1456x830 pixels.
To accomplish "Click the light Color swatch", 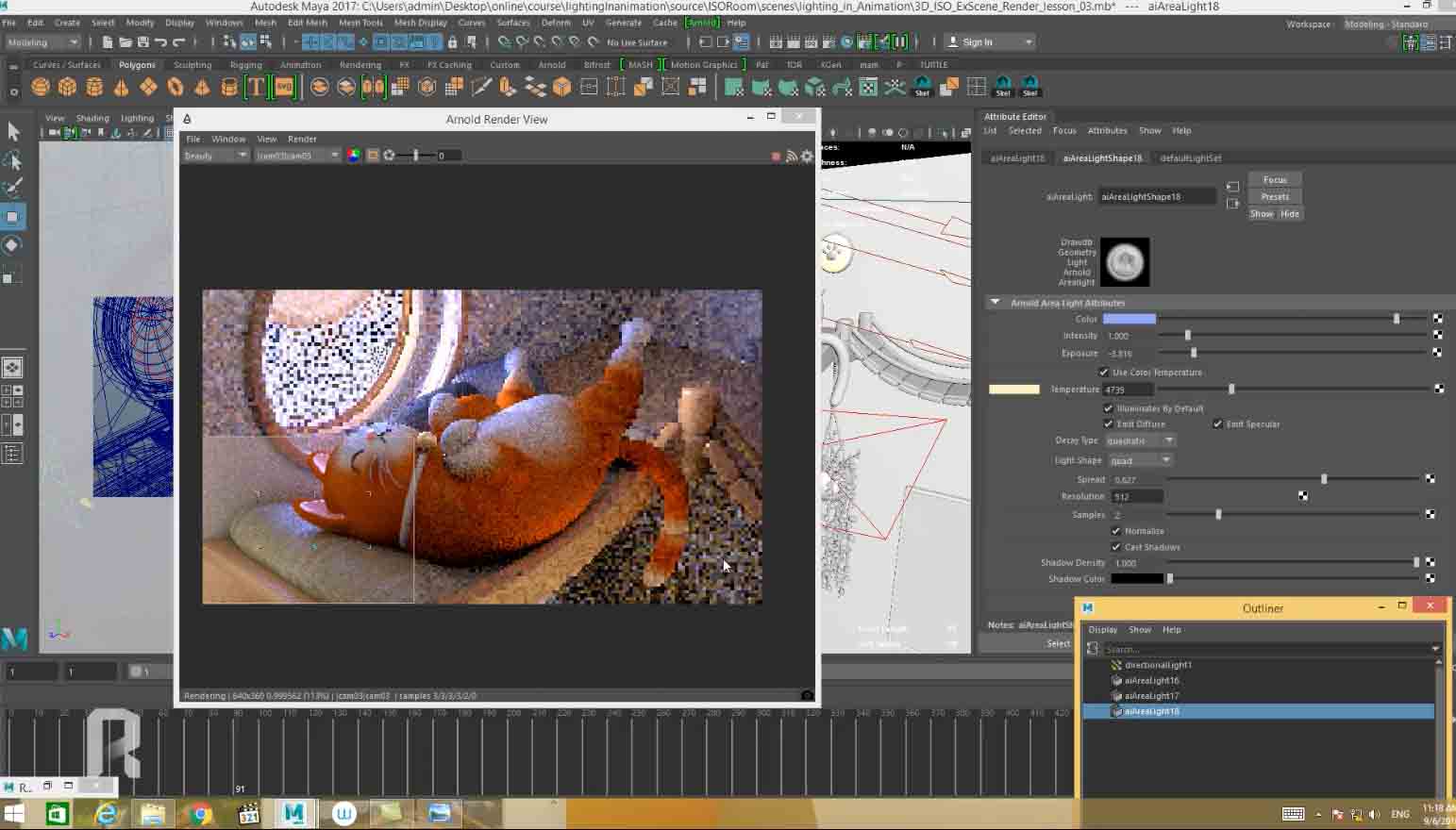I will click(x=1129, y=320).
